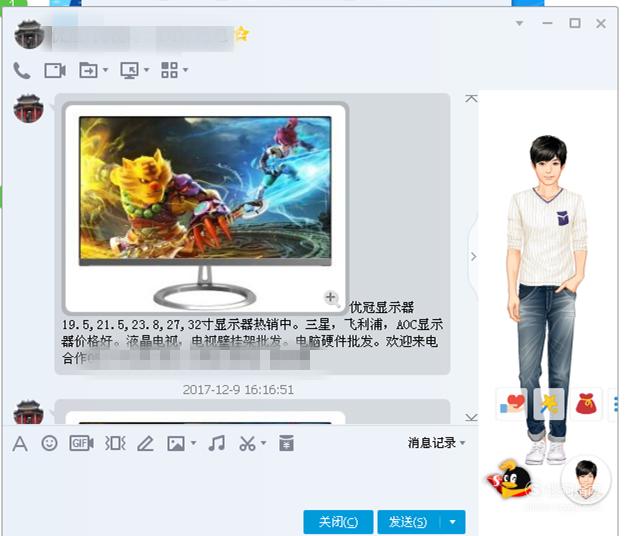
Task: Open the calculator-like tool icon in the input toolbar
Action: pos(286,443)
